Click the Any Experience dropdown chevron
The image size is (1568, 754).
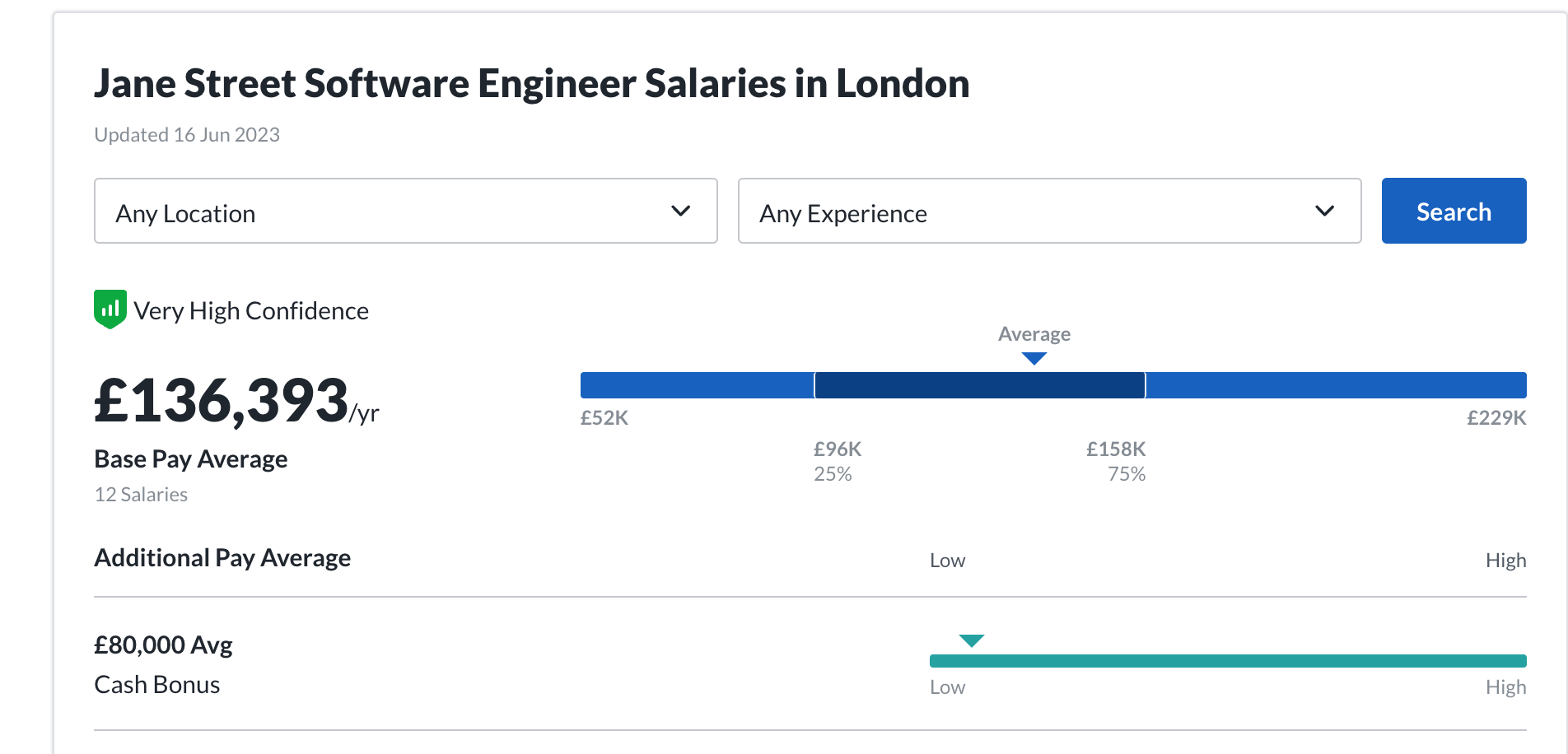(x=1324, y=211)
